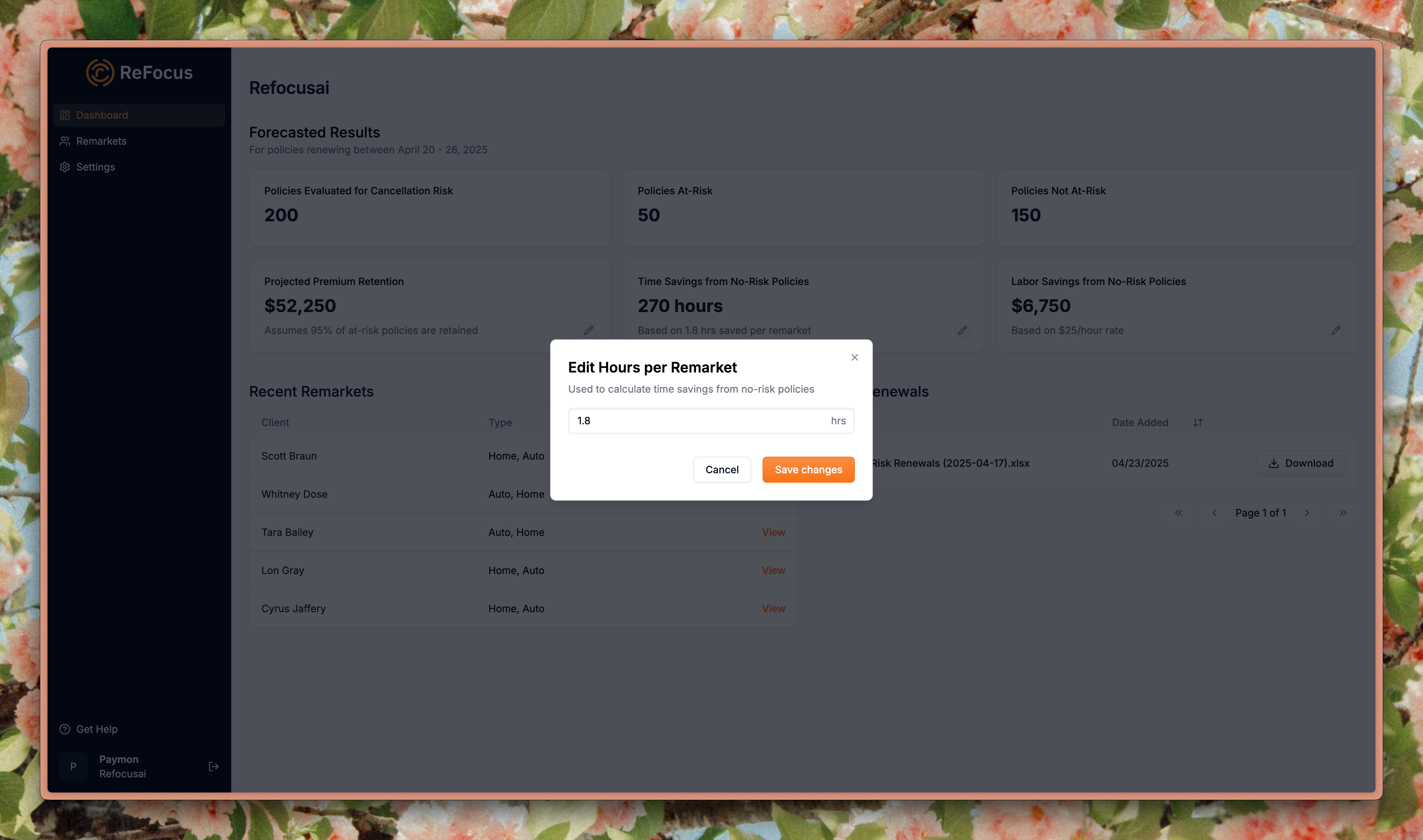Click the Client column header
1423x840 pixels.
275,422
